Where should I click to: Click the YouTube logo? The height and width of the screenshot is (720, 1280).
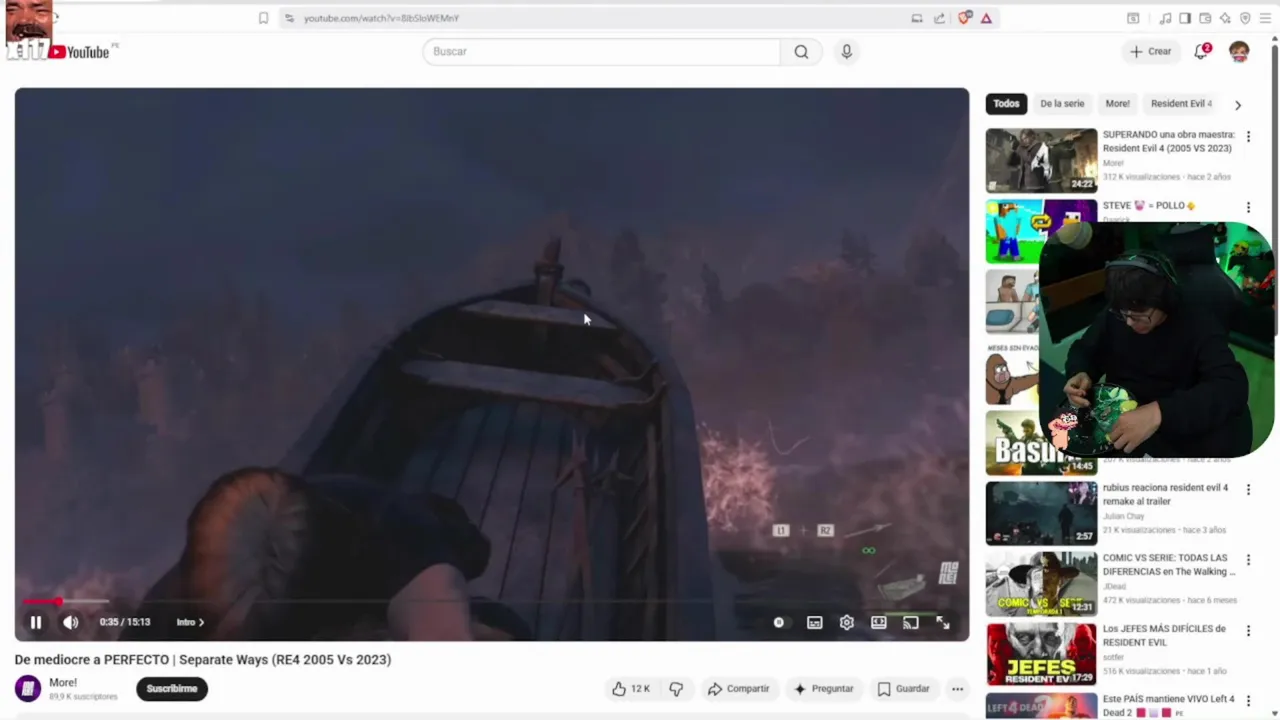click(x=80, y=52)
